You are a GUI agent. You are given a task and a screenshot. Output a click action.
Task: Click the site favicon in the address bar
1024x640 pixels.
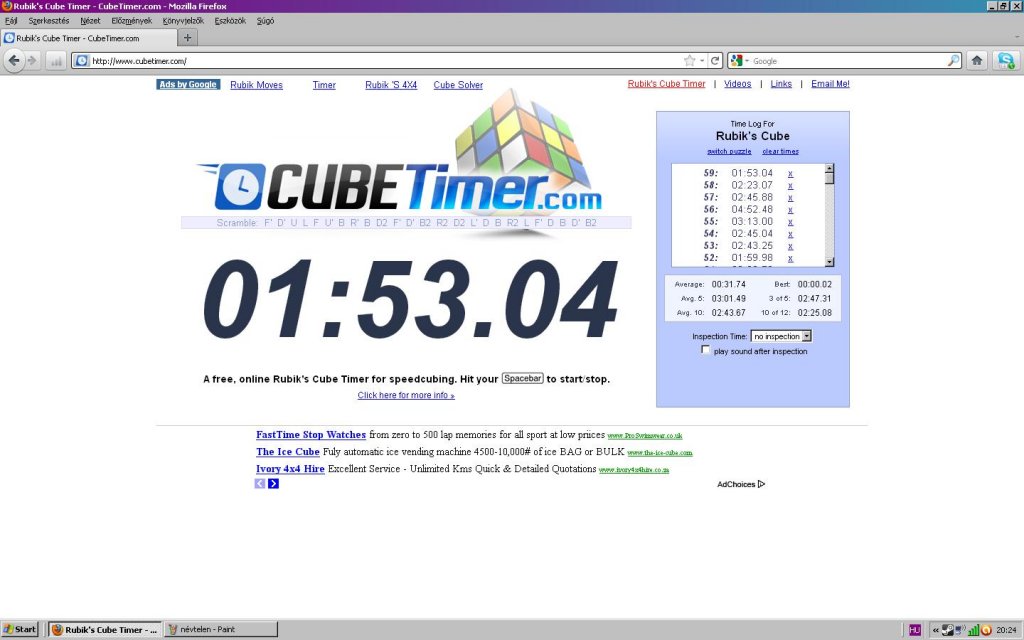[x=82, y=61]
